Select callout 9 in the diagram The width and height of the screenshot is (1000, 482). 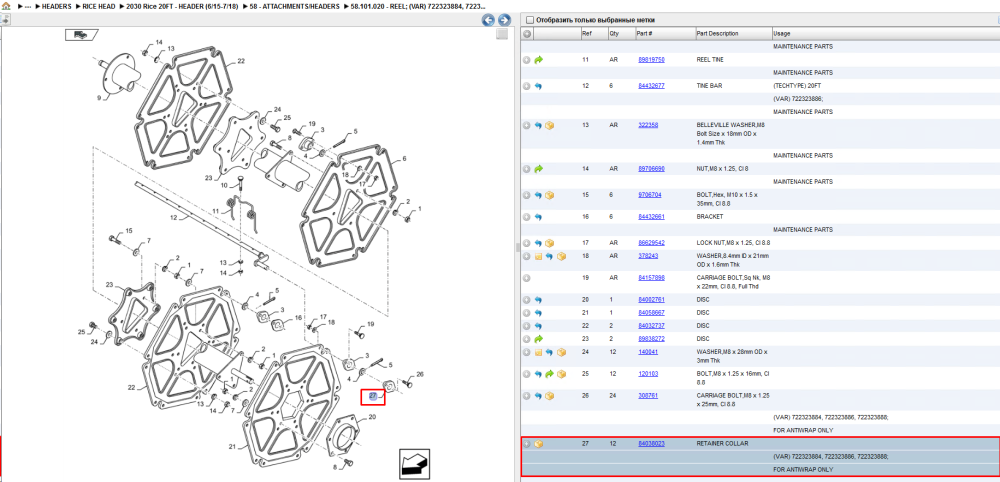point(99,98)
